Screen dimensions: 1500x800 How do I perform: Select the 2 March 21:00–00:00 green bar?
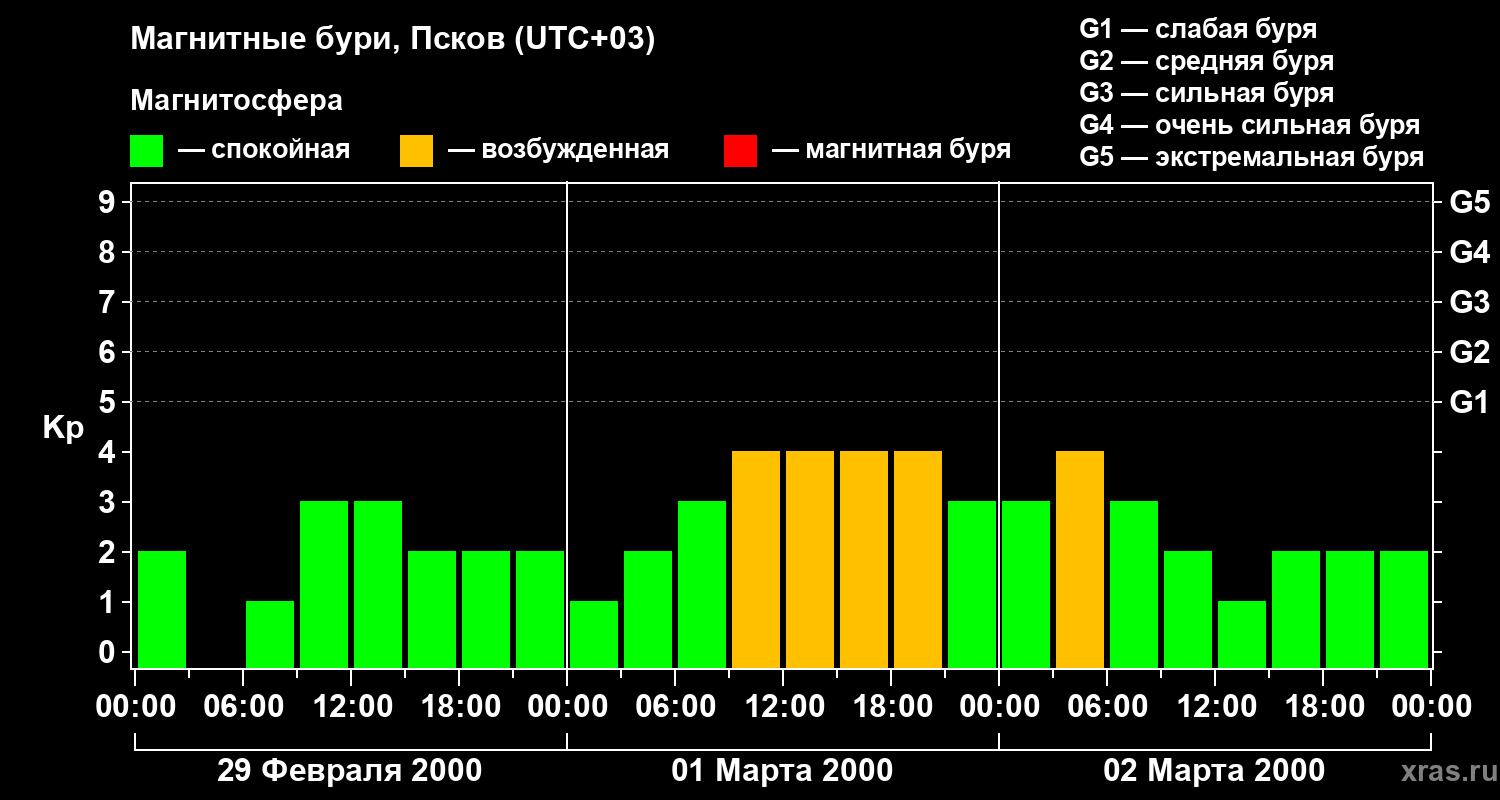1404,609
